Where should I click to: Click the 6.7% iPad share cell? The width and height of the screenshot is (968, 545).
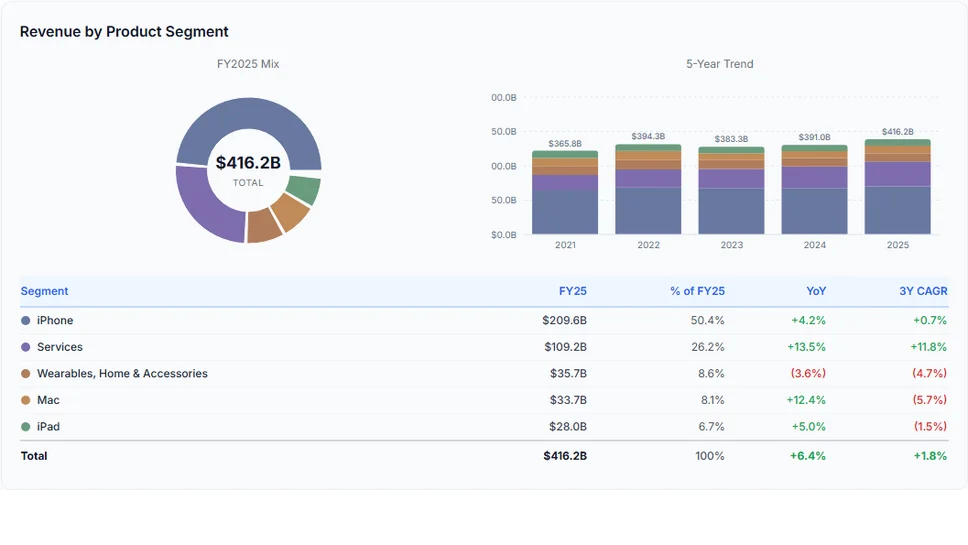(711, 426)
